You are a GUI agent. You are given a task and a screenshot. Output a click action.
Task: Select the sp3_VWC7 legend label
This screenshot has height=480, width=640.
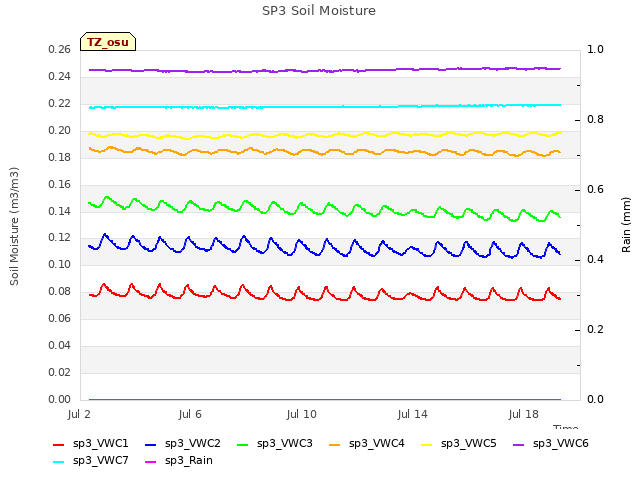tap(100, 461)
